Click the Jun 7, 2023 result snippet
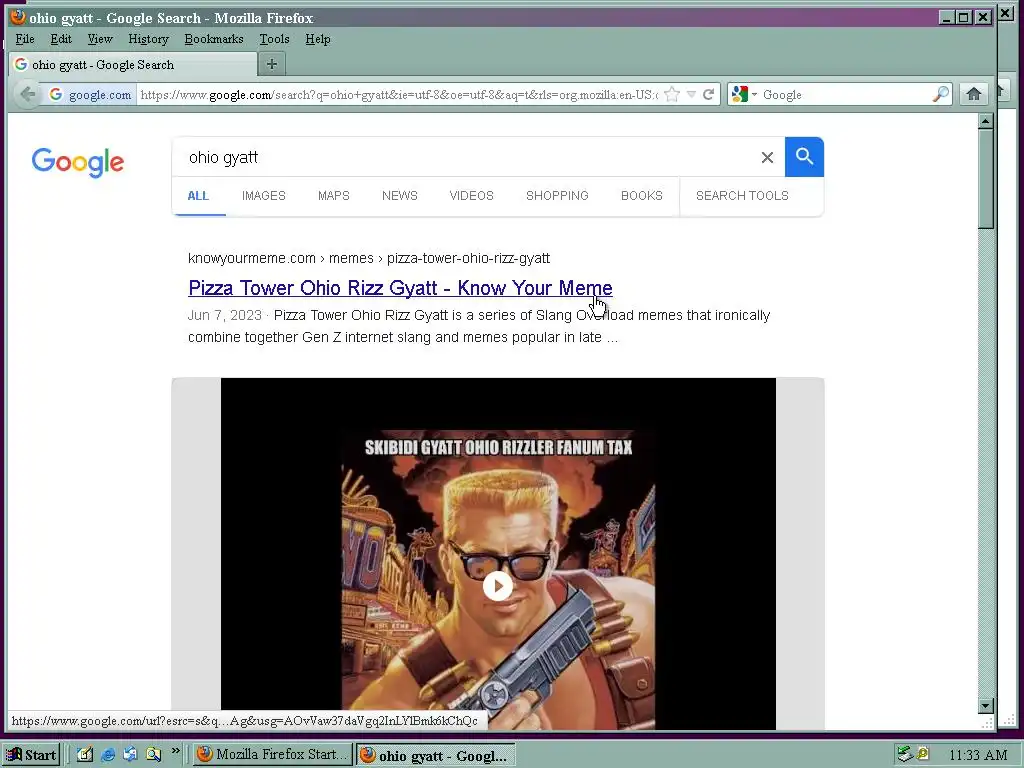The width and height of the screenshot is (1024, 768). pyautogui.click(x=479, y=326)
